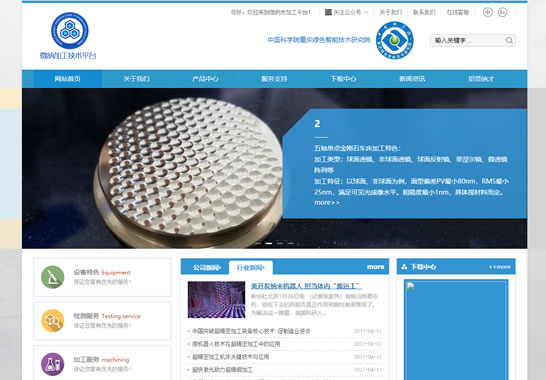Open the green microscope Equipment icon
The image size is (546, 380).
[x=53, y=277]
